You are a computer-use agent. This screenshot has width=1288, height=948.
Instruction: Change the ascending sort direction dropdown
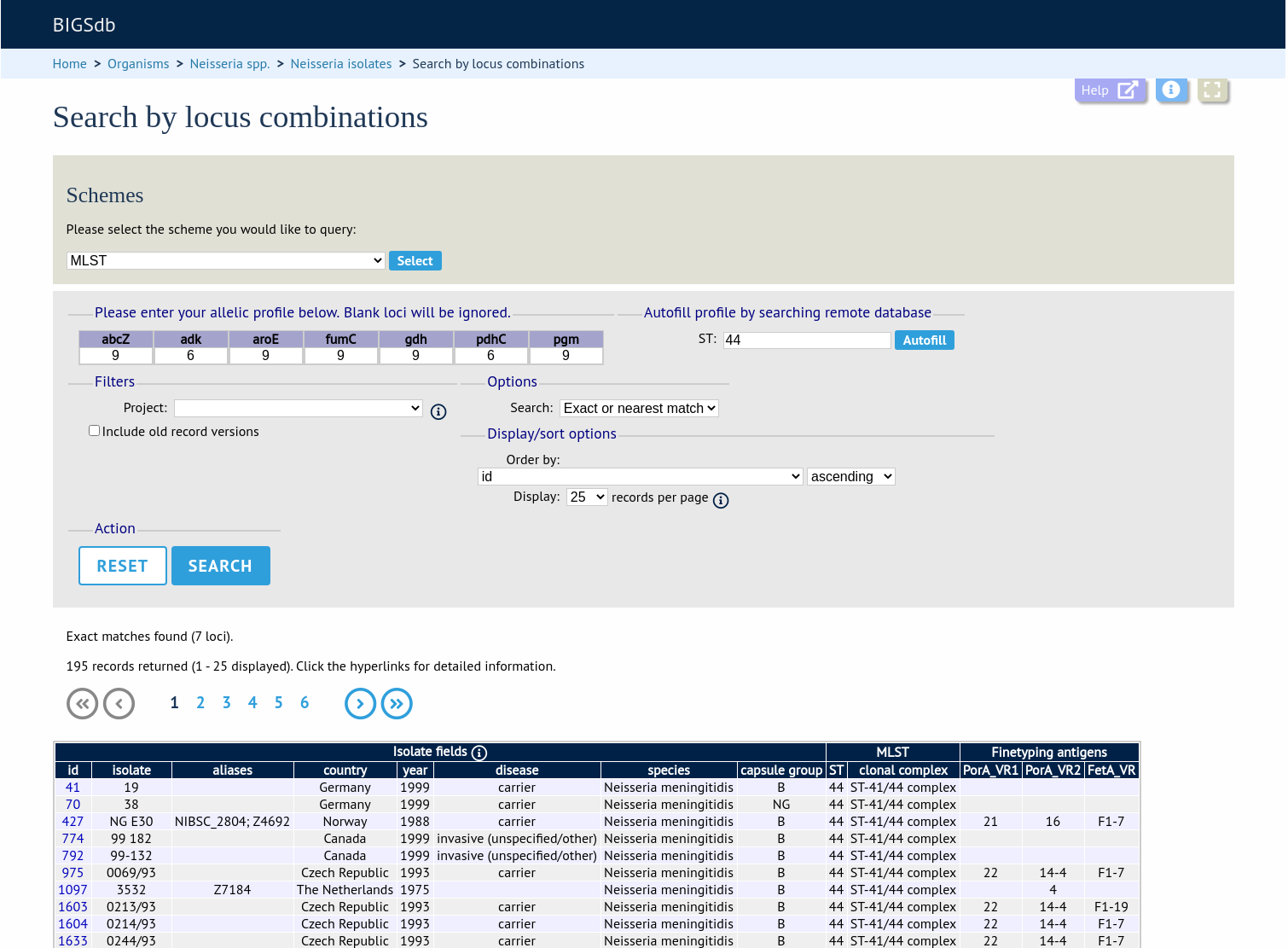850,477
